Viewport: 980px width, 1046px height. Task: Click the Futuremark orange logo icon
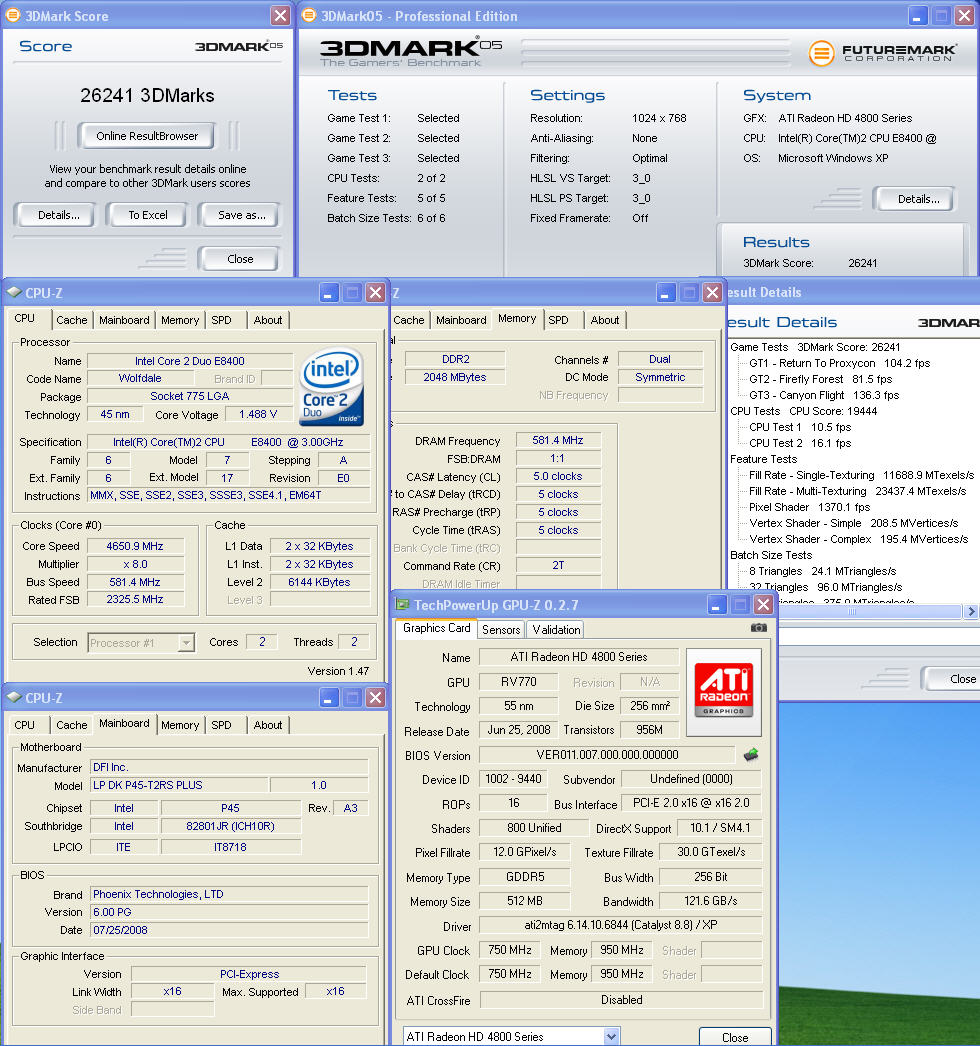[821, 53]
